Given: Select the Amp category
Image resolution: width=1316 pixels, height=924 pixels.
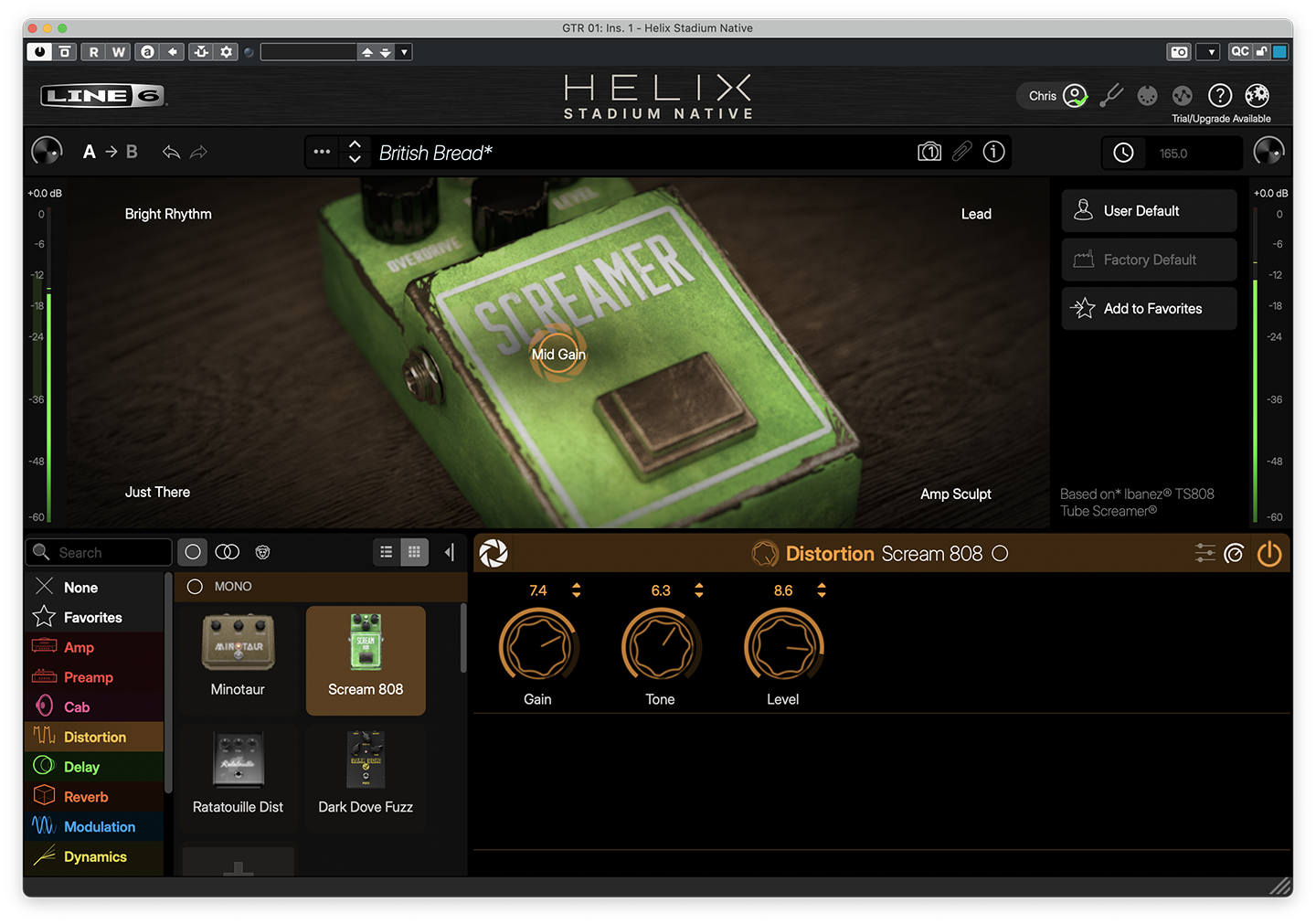Looking at the screenshot, I should 94,647.
